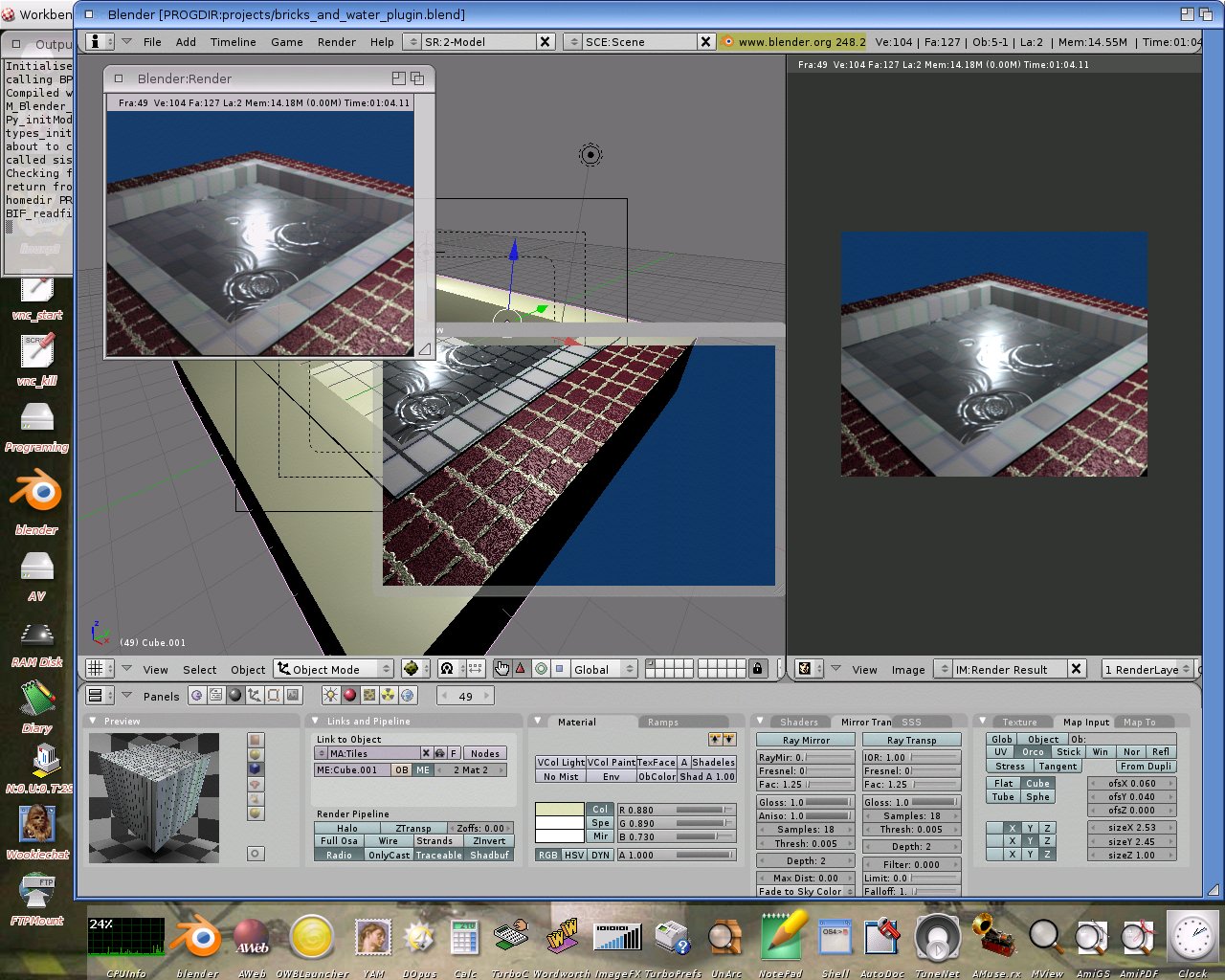Enable the Ray Mirror toggle
Screen dimensions: 1225x980
805,740
